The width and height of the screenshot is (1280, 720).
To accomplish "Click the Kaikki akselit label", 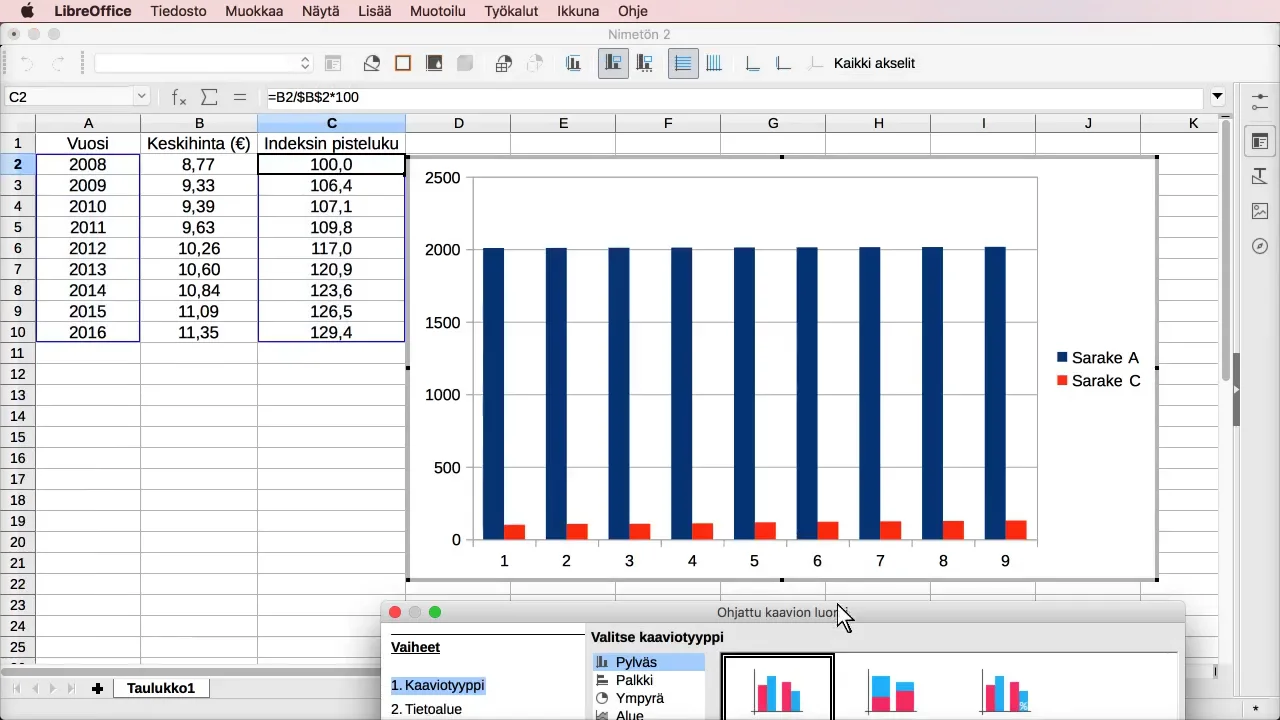I will (x=874, y=64).
